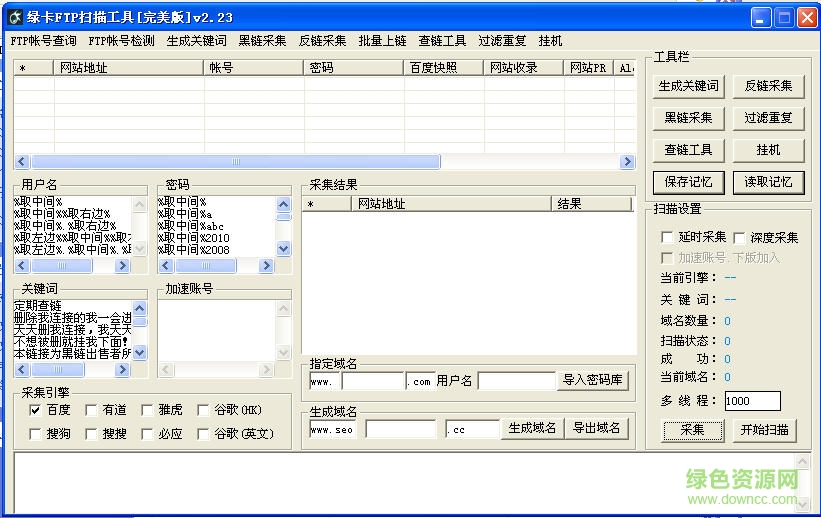This screenshot has width=821, height=518.
Task: Start scanning with 开始扫描 button
Action: [x=765, y=430]
